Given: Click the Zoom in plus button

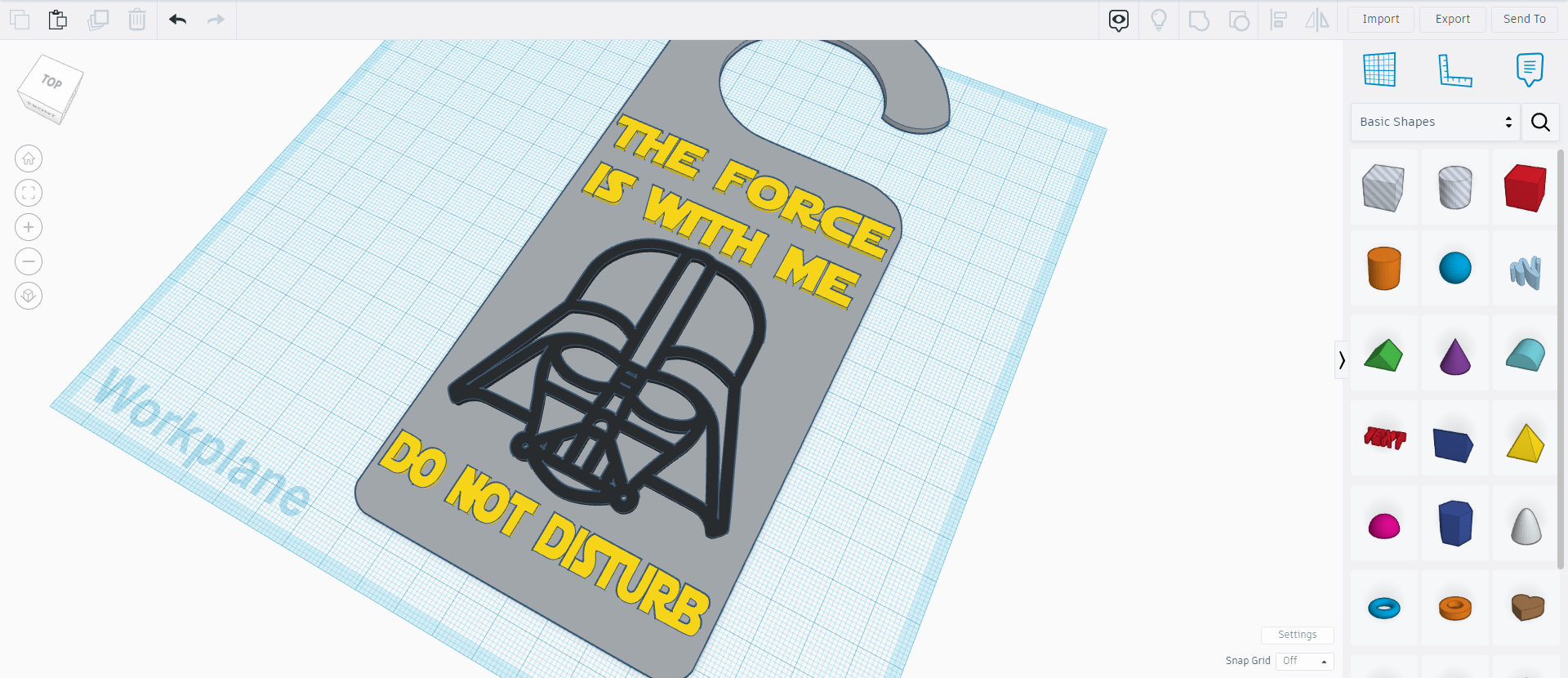Looking at the screenshot, I should (29, 227).
